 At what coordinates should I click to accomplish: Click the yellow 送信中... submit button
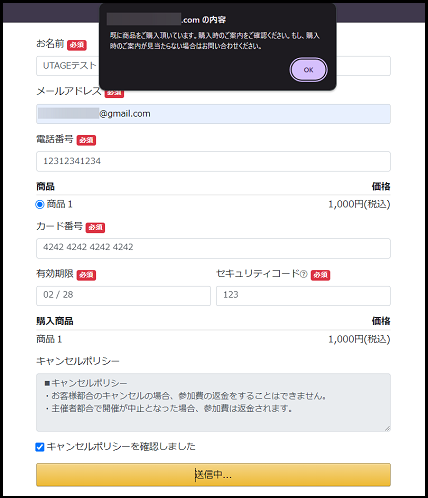(213, 475)
